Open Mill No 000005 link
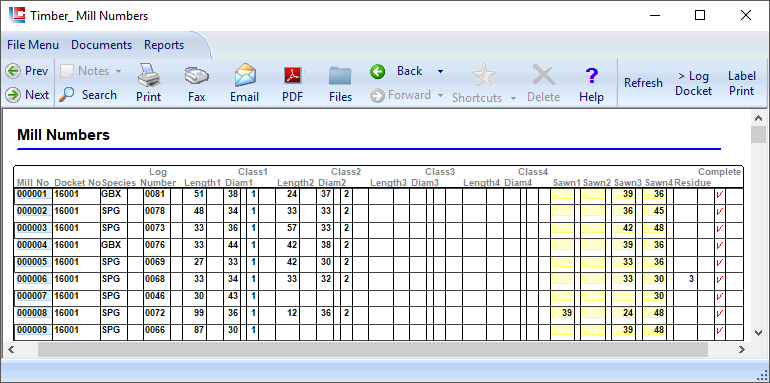The image size is (770, 383). 32,262
